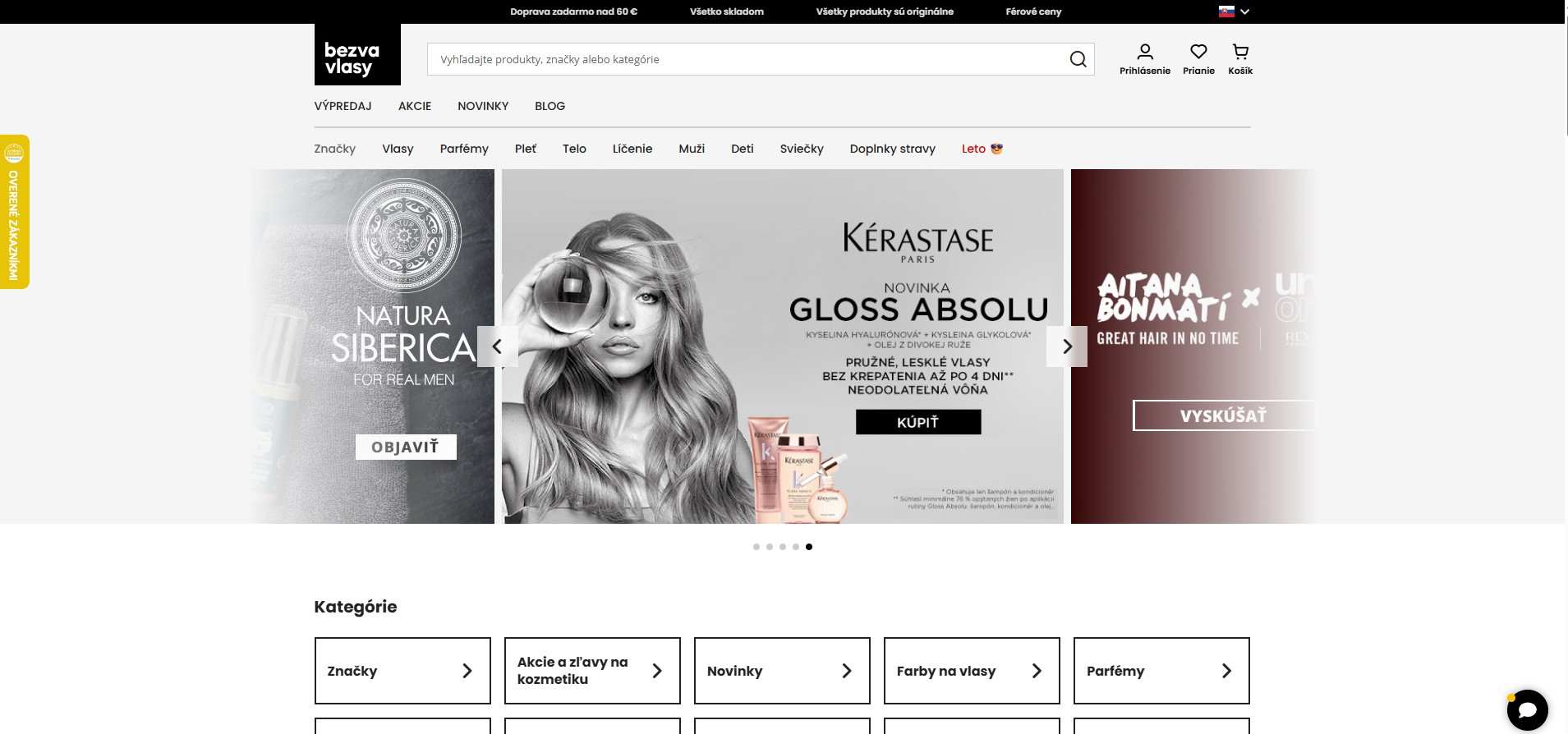Expand the Značky category card

[402, 671]
